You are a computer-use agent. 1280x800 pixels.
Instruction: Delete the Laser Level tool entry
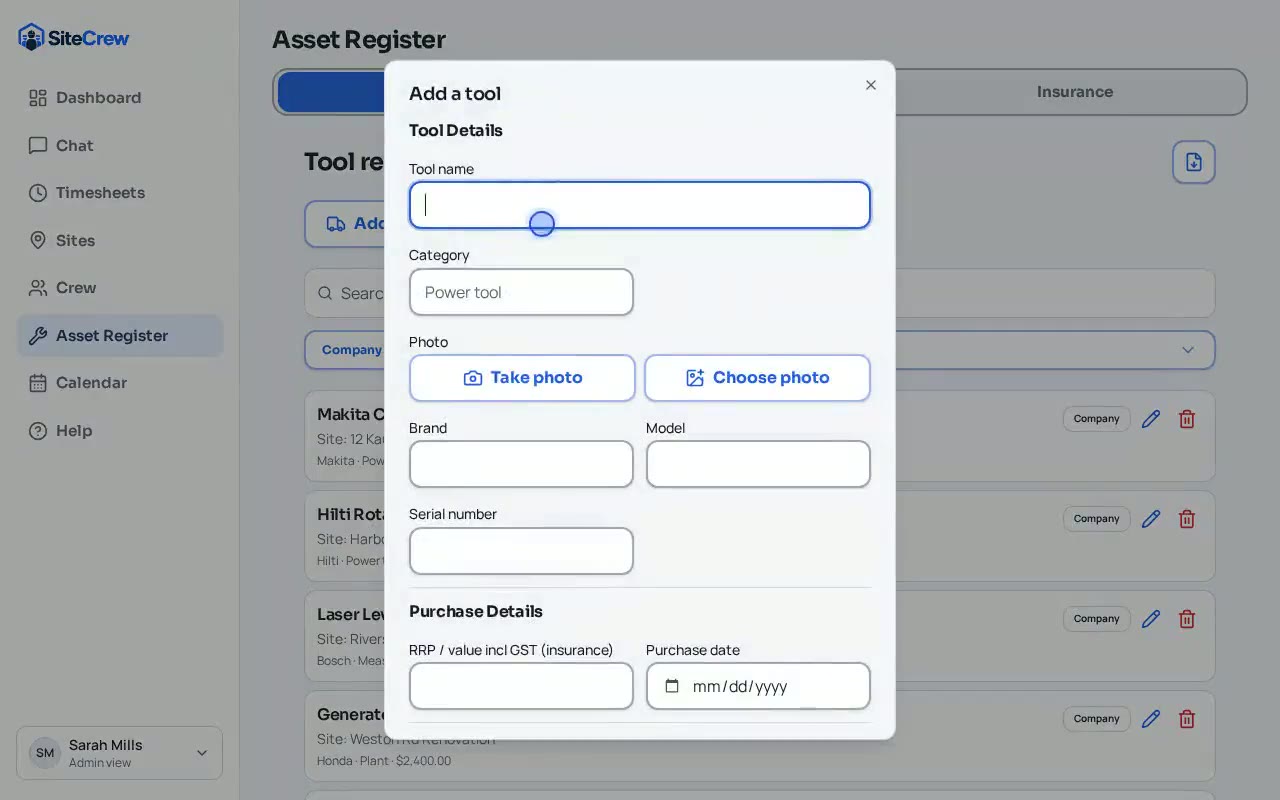(1187, 619)
